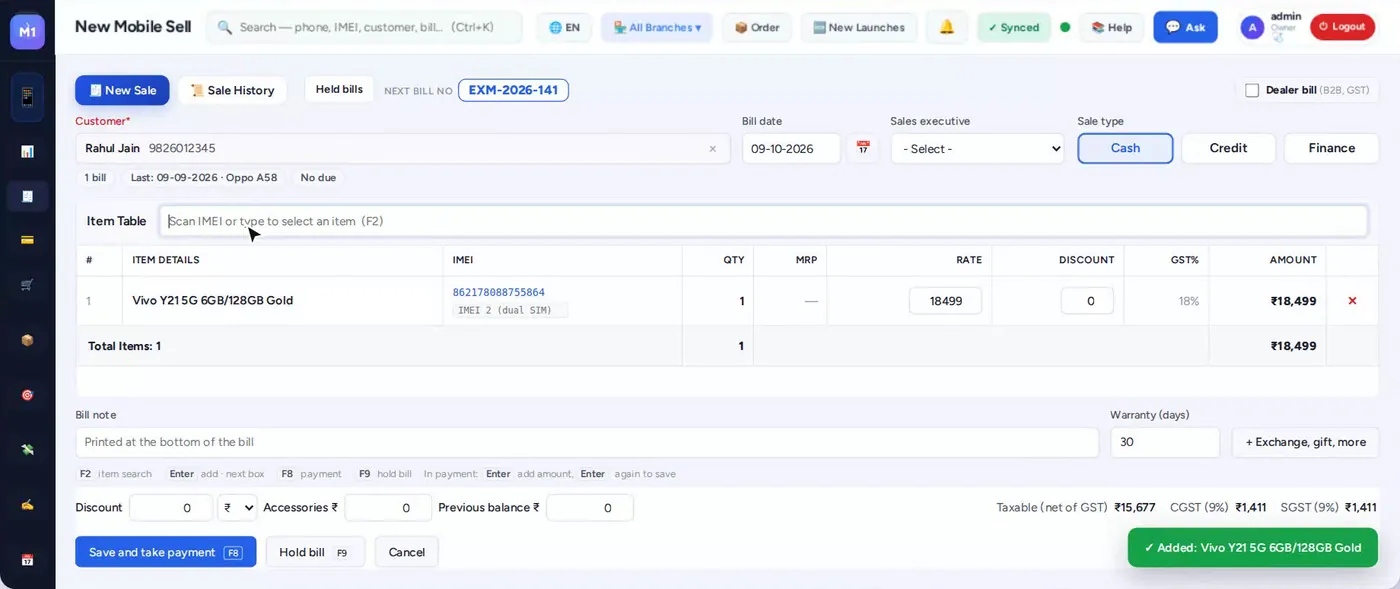Click Save and take payment button
The image size is (1400, 589).
tap(165, 552)
